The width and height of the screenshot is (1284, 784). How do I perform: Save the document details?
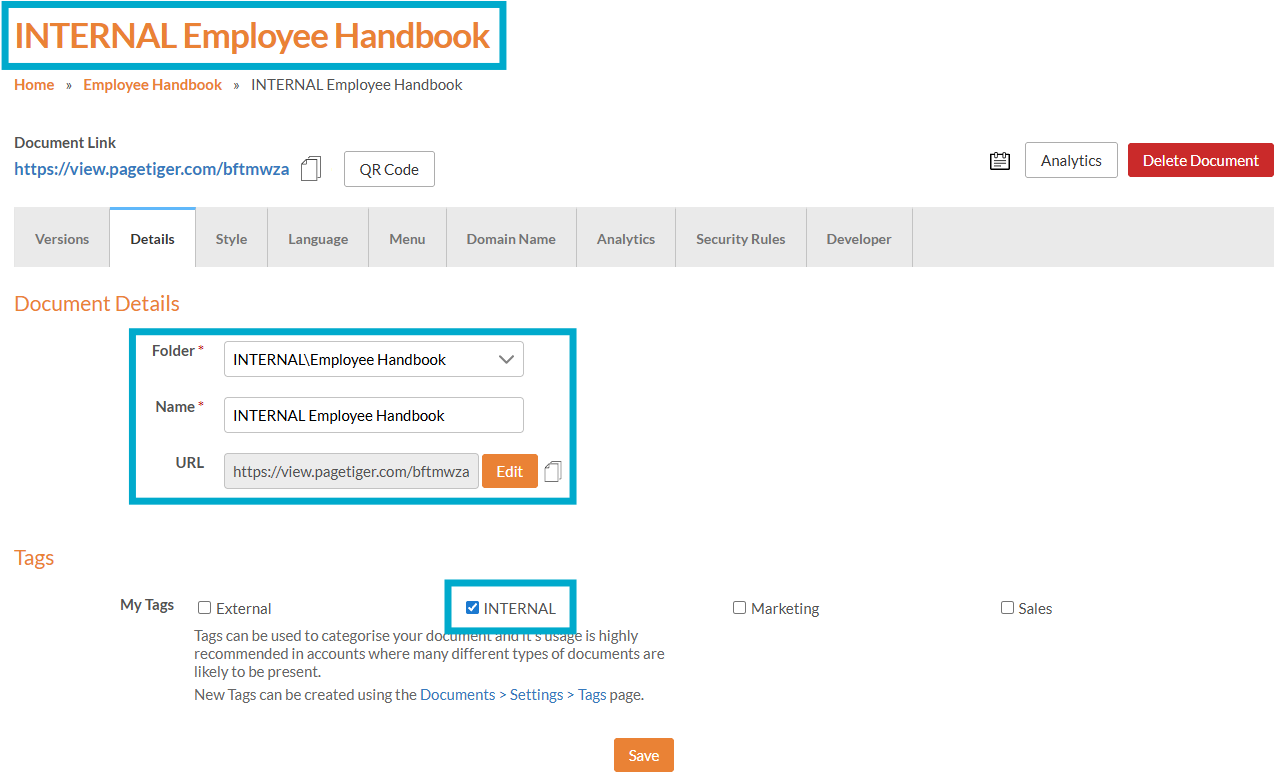(644, 755)
